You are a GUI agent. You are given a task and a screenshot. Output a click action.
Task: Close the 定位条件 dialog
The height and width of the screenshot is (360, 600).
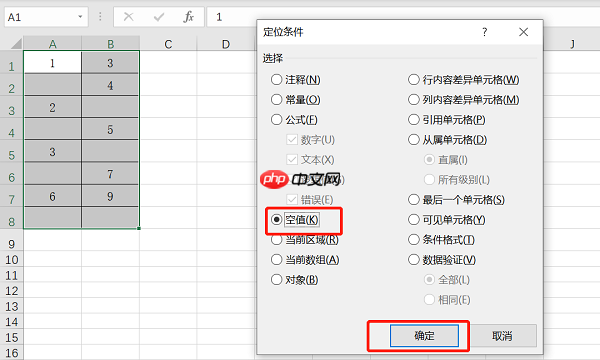coord(523,32)
